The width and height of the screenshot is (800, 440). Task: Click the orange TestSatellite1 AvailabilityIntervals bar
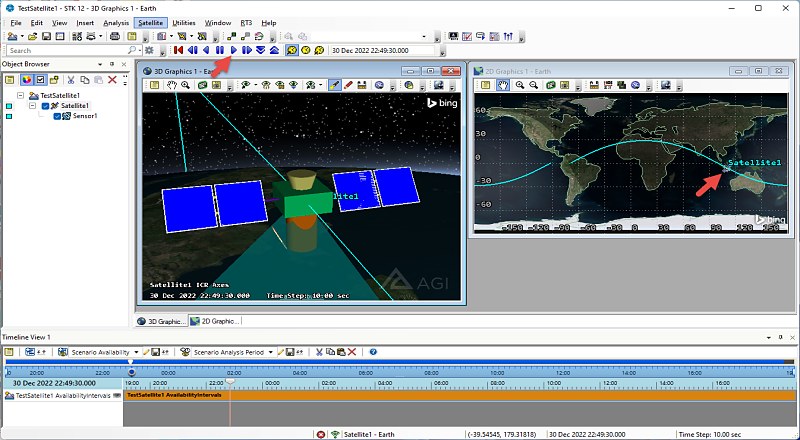click(459, 395)
